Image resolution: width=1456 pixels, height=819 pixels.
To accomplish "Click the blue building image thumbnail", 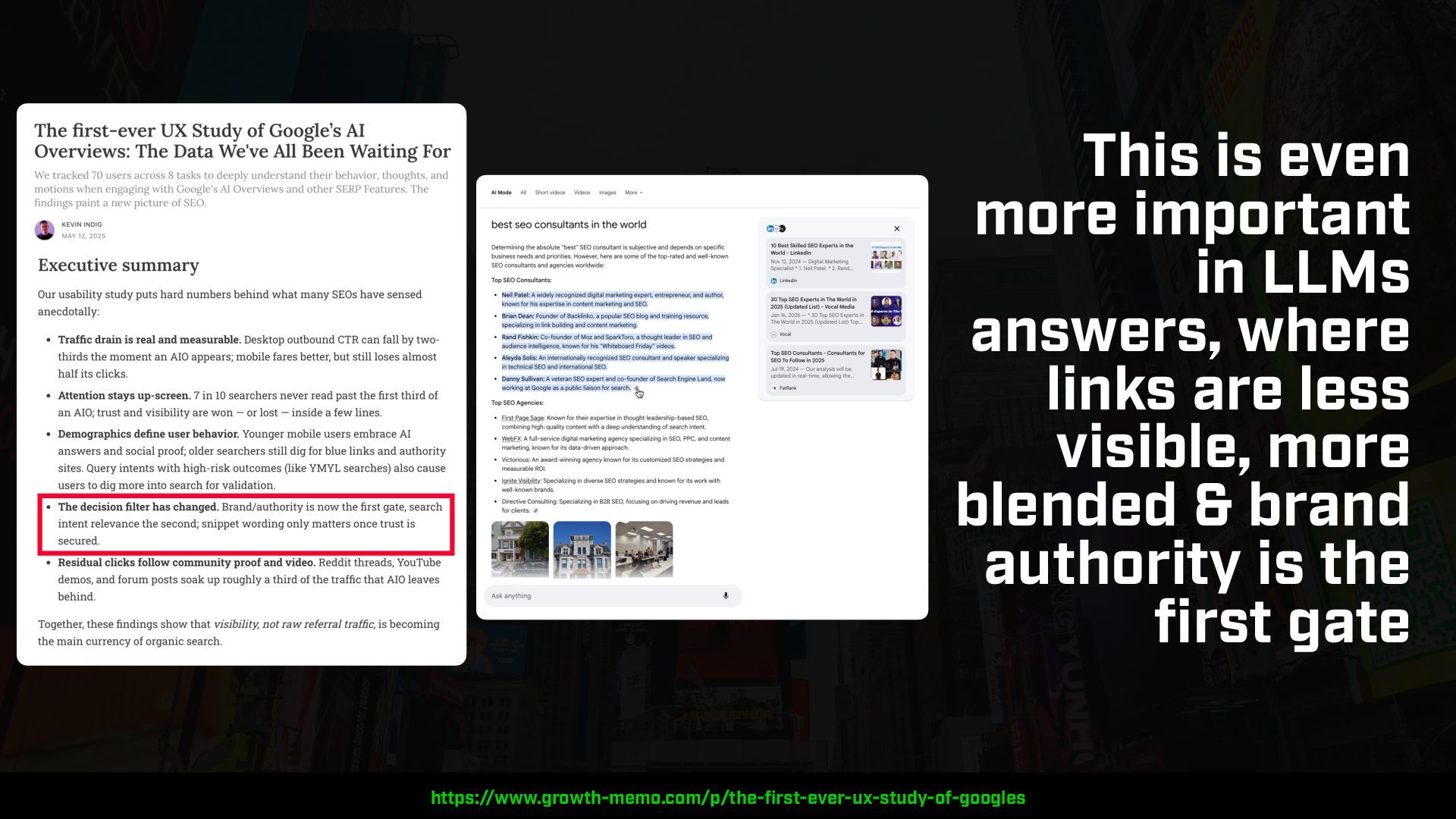I will pos(582,549).
